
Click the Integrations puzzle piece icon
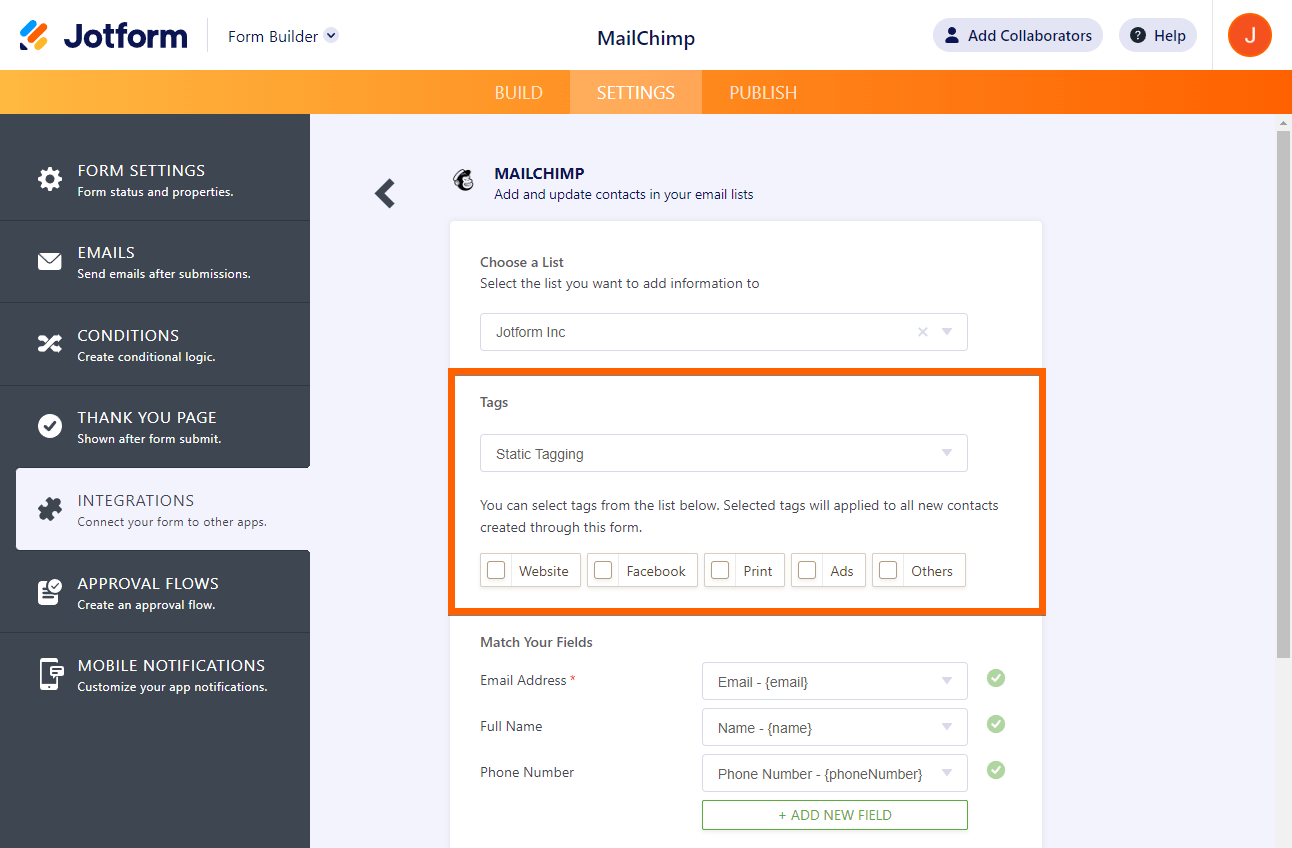[50, 509]
